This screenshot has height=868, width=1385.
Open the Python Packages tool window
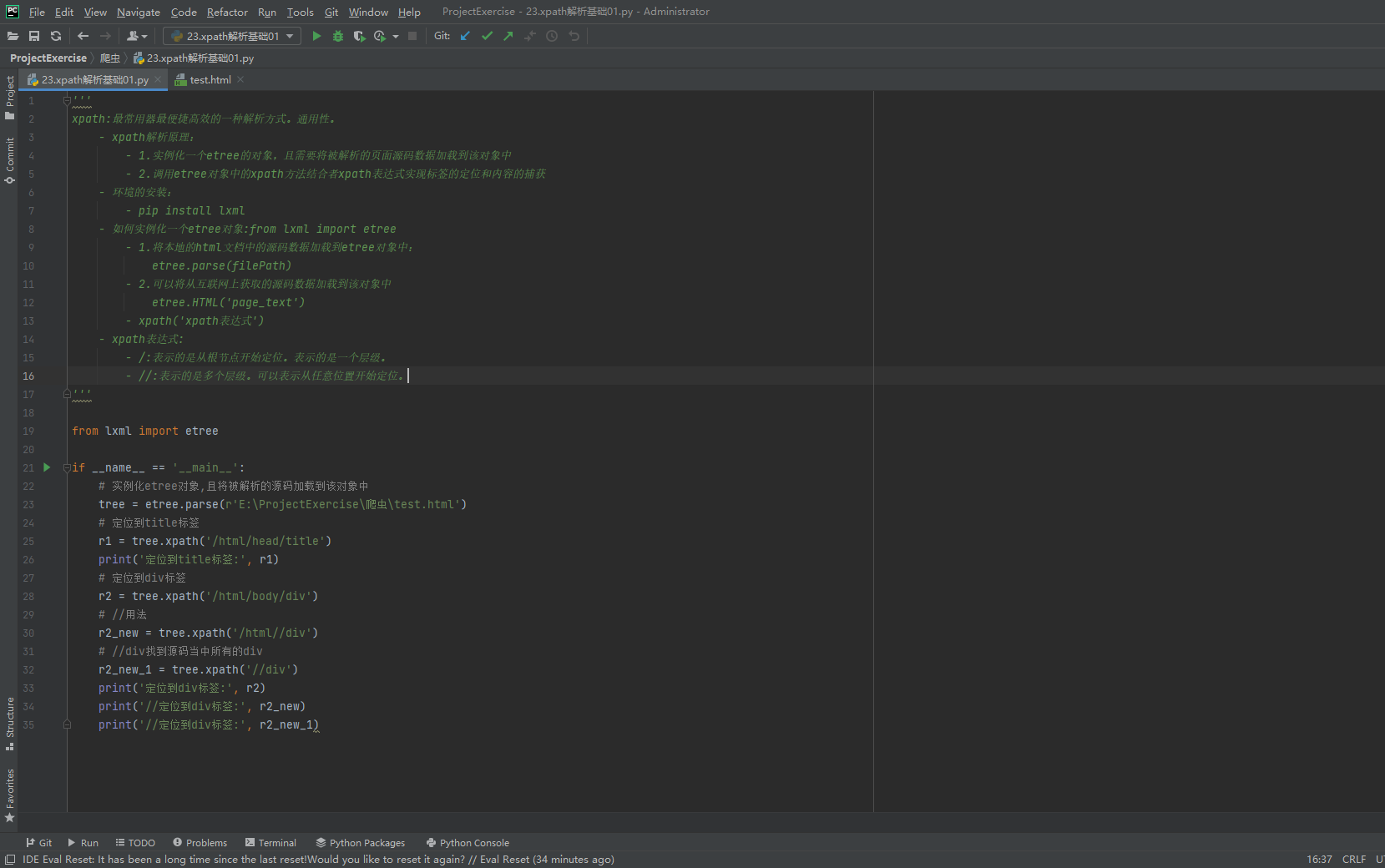click(361, 843)
